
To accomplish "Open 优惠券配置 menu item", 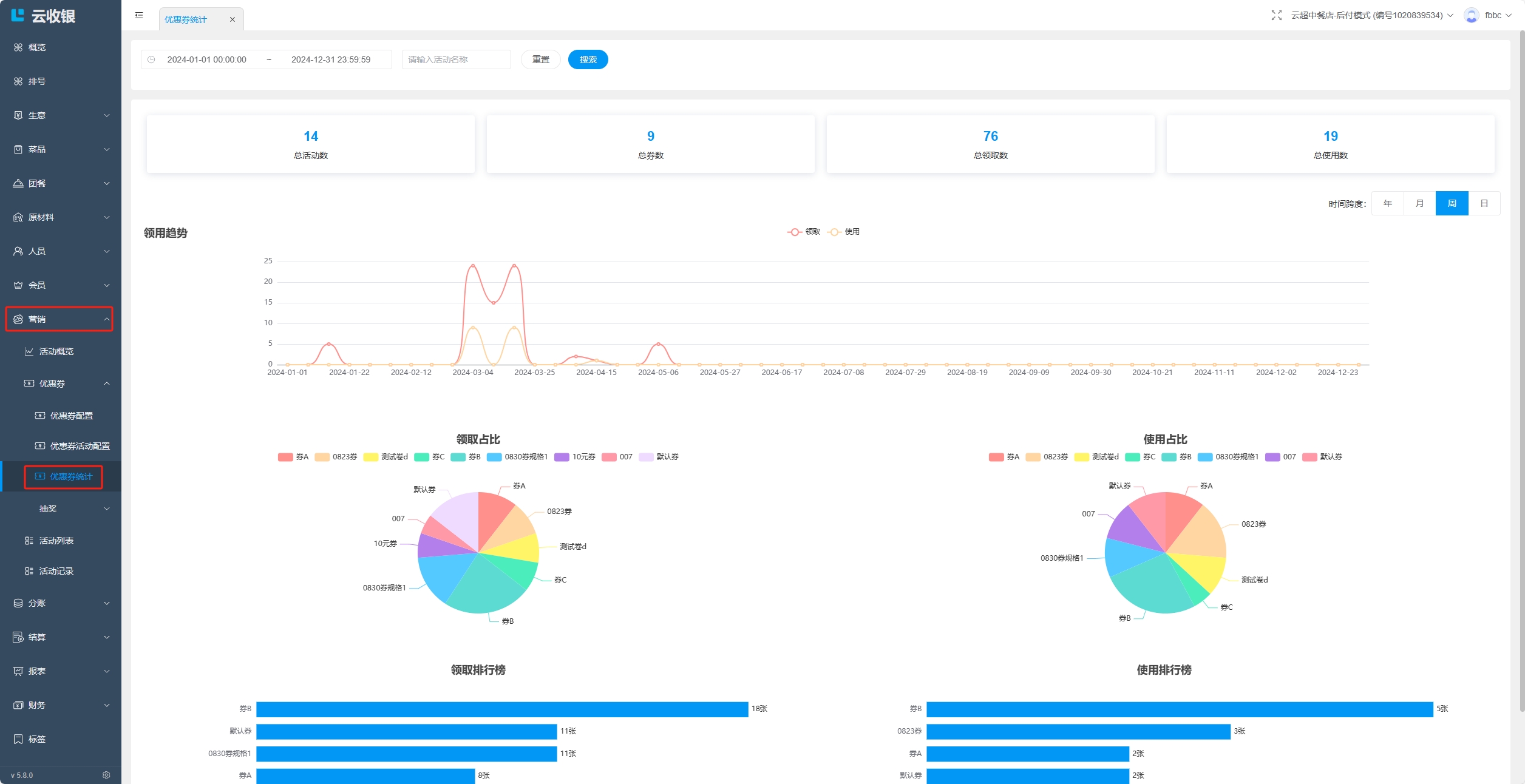I will click(x=71, y=416).
